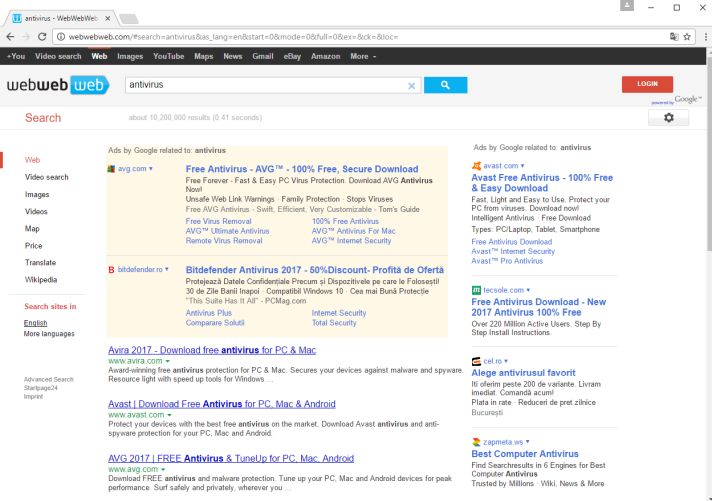Expand www.avira.com result dropdown
712x501 pixels.
coord(168,361)
